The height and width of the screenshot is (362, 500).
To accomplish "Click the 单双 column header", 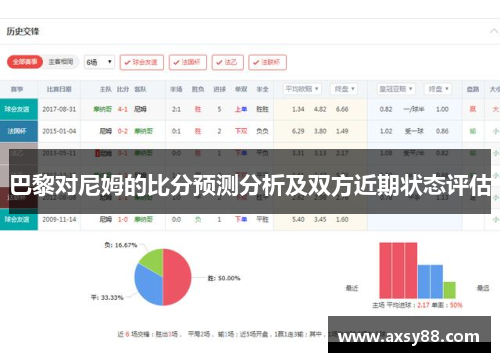I will pos(241,89).
